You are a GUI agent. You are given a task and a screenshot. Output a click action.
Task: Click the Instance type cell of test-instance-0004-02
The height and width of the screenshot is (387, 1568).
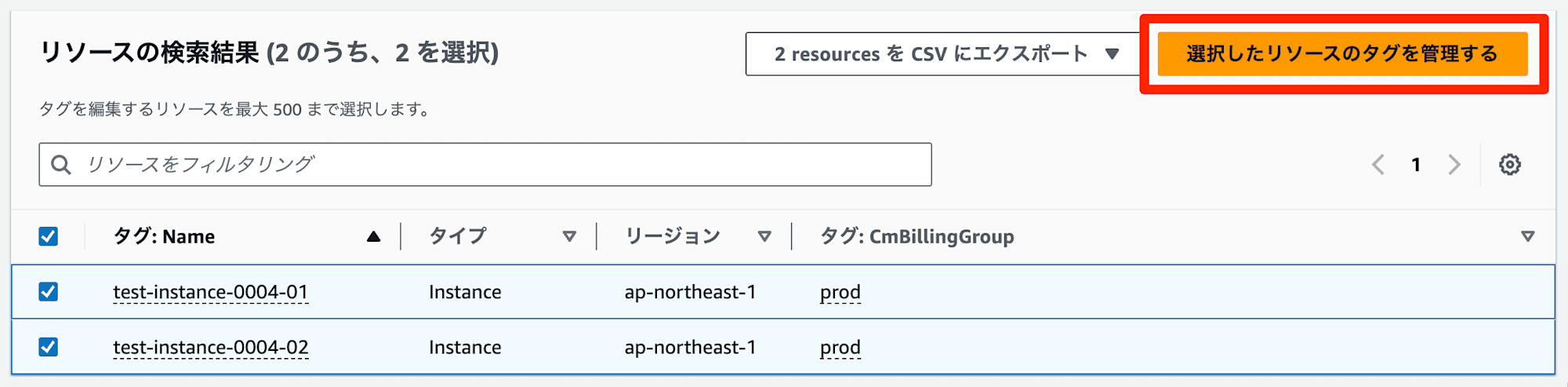coord(465,347)
